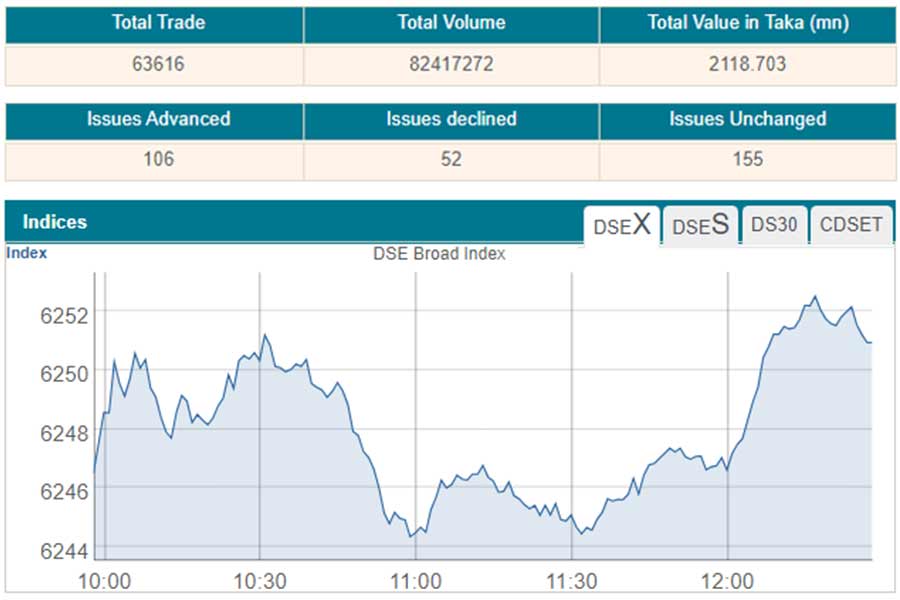Click the 11:00 time axis label
The width and height of the screenshot is (900, 600).
pos(416,581)
